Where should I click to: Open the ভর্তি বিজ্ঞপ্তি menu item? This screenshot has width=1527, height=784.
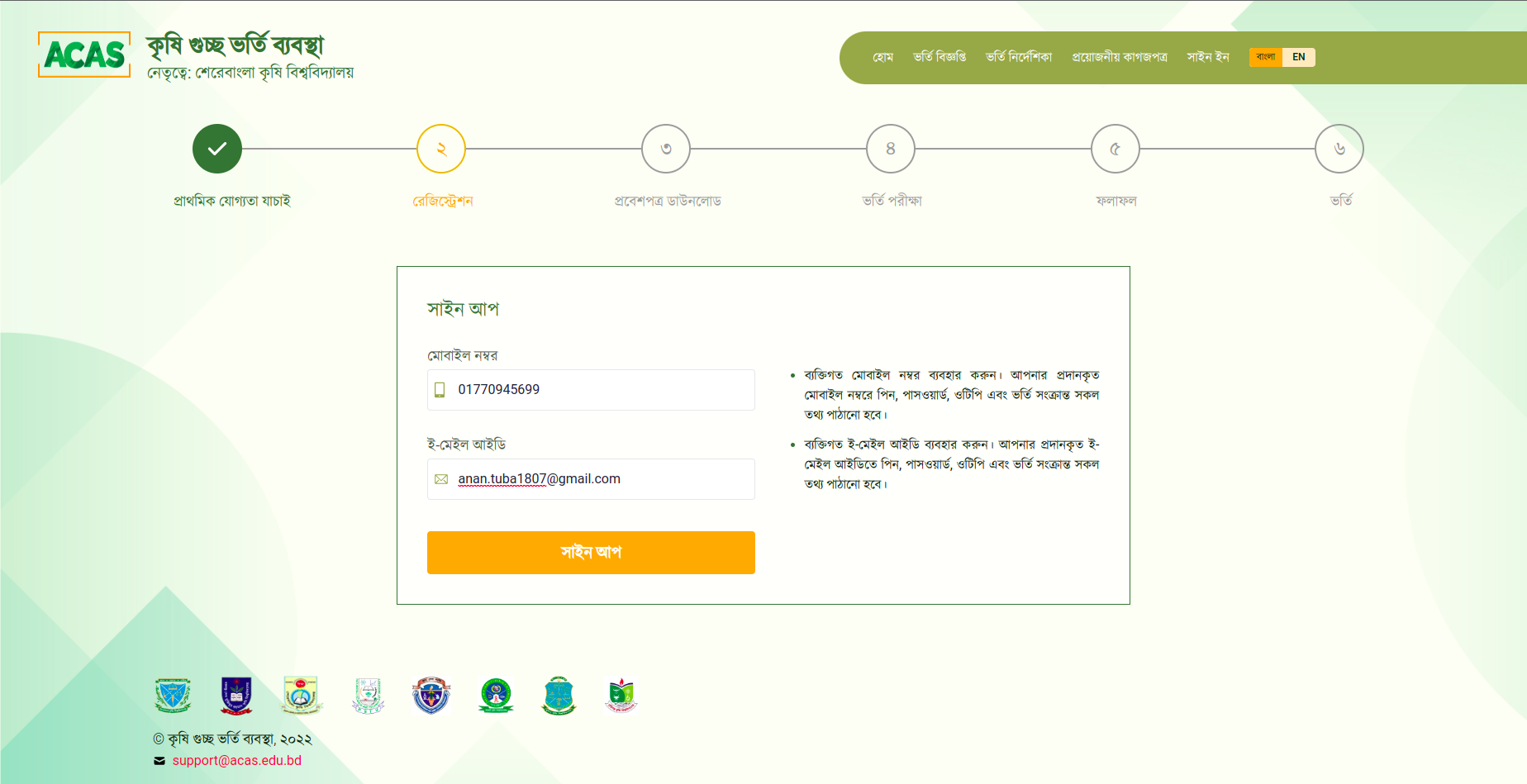pos(940,57)
